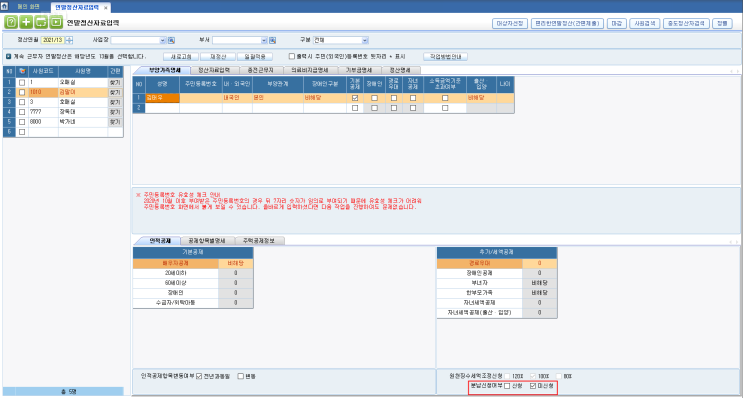Open the 부서 search lookup icon
Viewport: 743px width, 398px height.
pos(273,40)
